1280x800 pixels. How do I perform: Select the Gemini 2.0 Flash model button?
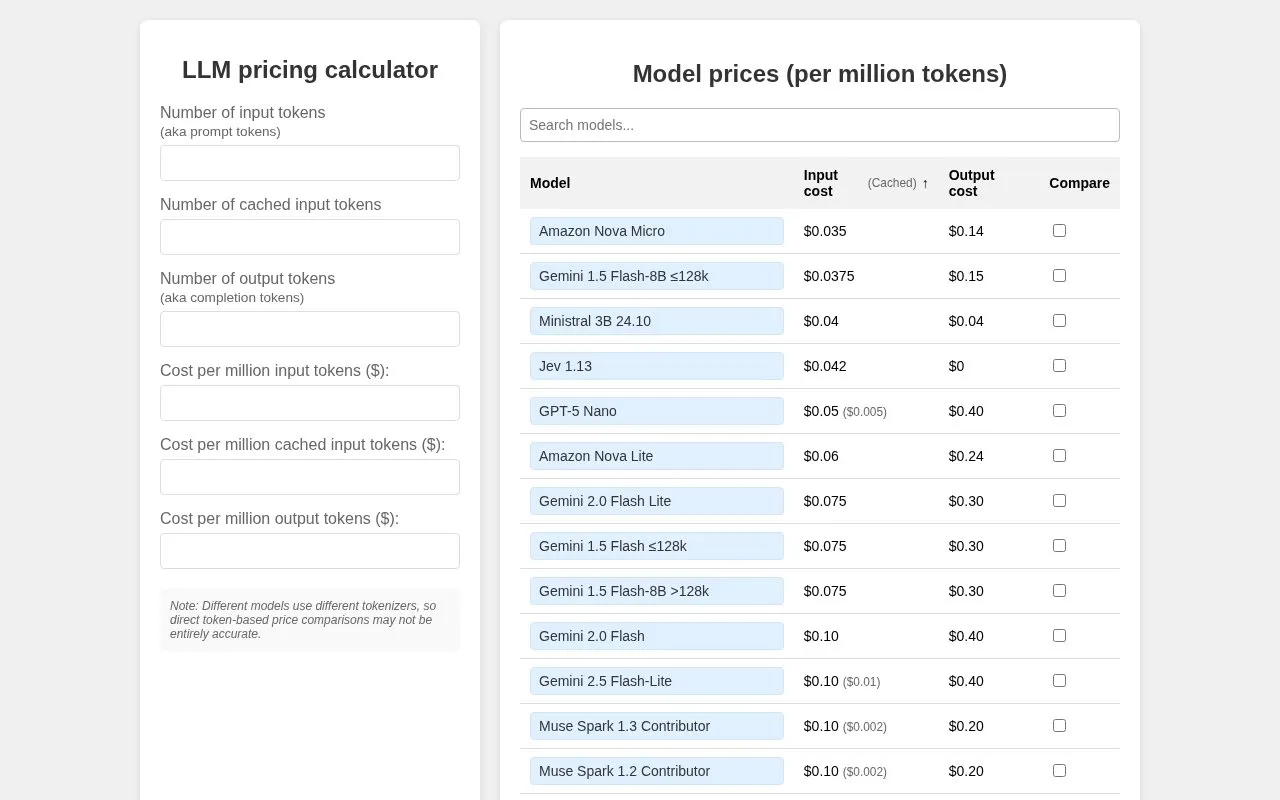(657, 636)
